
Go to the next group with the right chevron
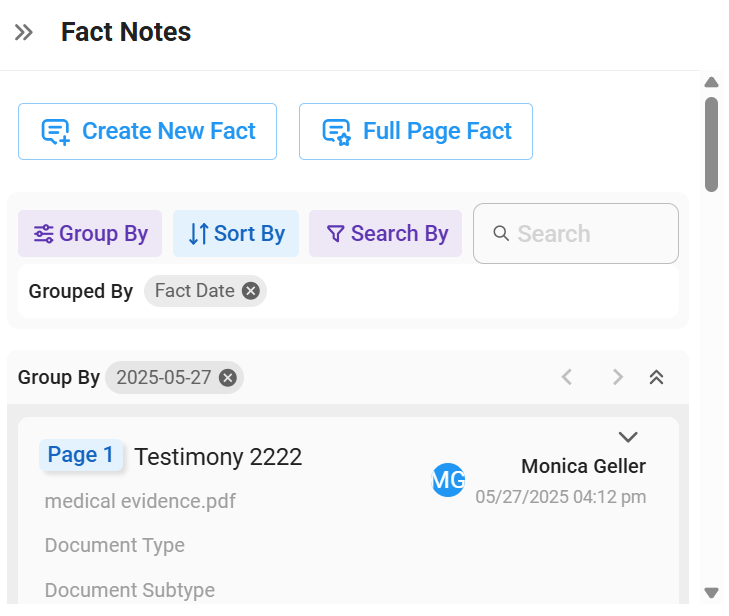[x=617, y=377]
